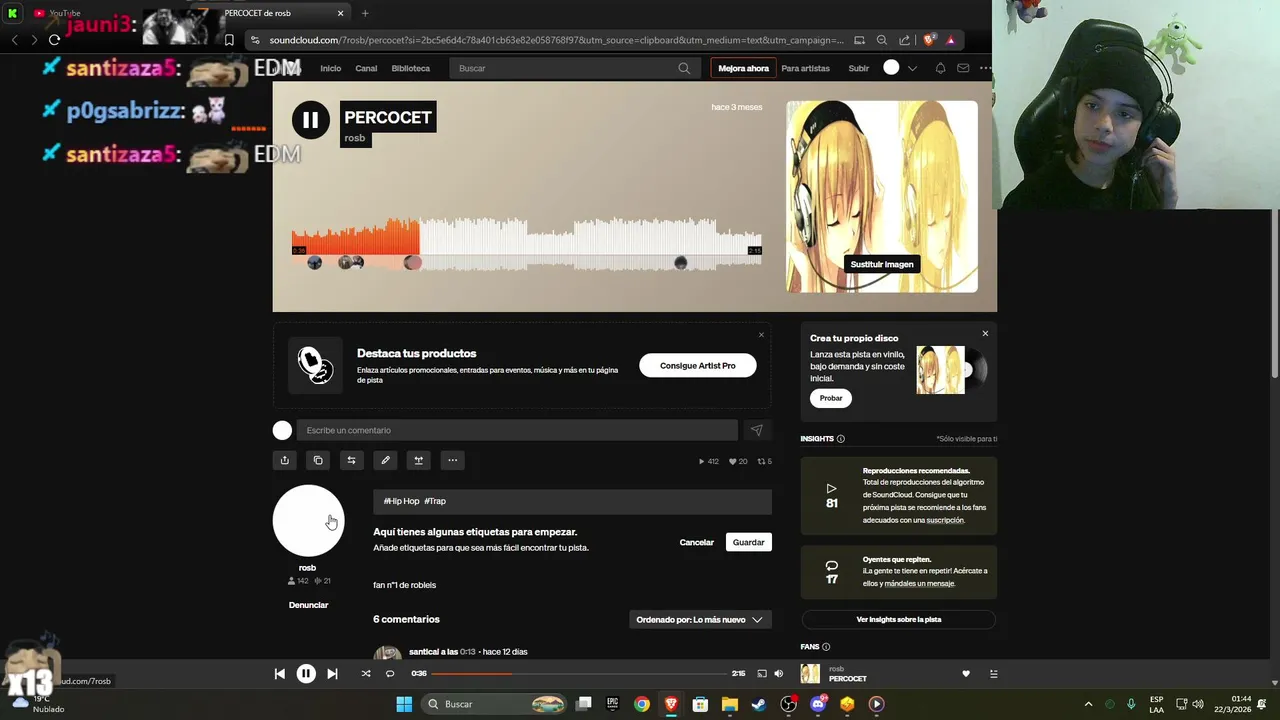Pause playback in the bottom player bar

point(306,674)
